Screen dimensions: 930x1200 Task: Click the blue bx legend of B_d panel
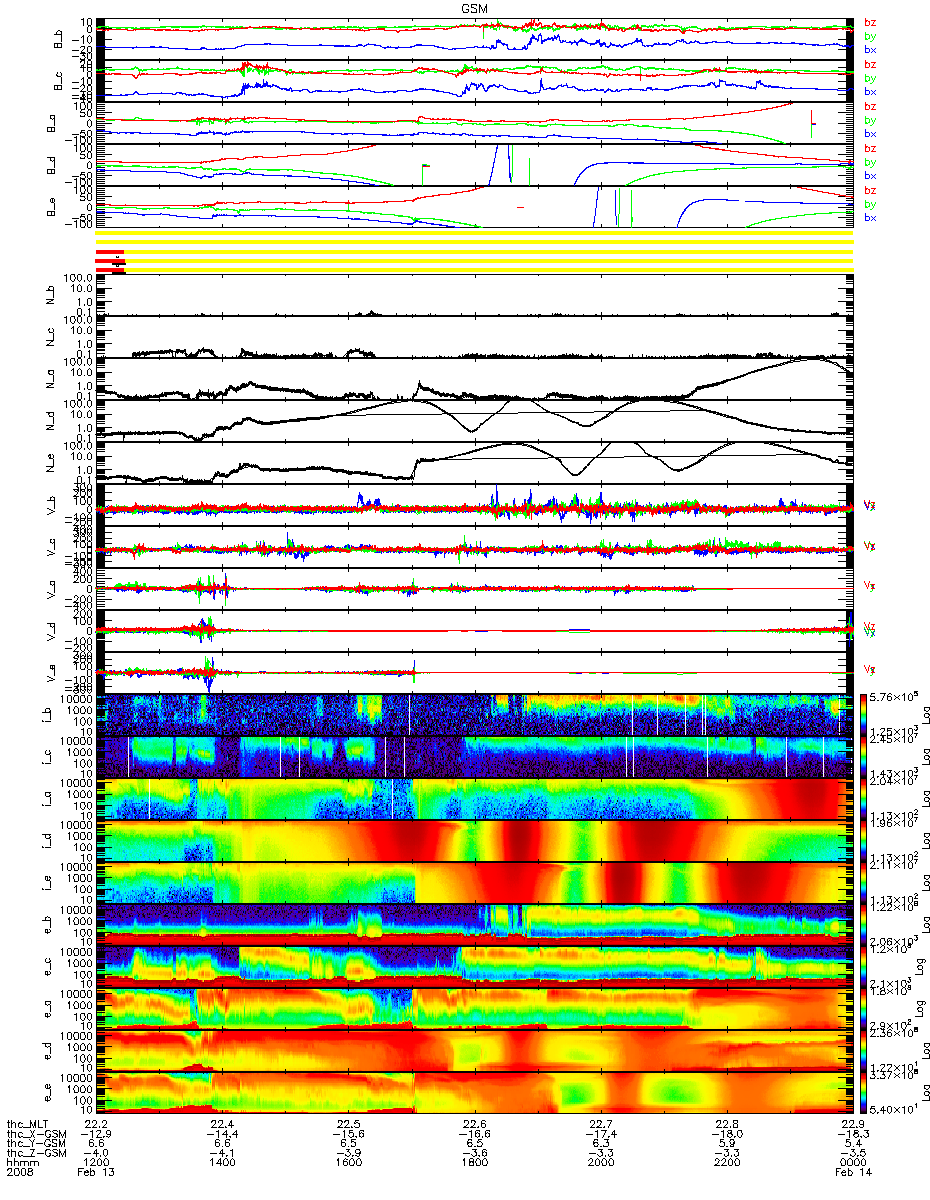coord(870,175)
